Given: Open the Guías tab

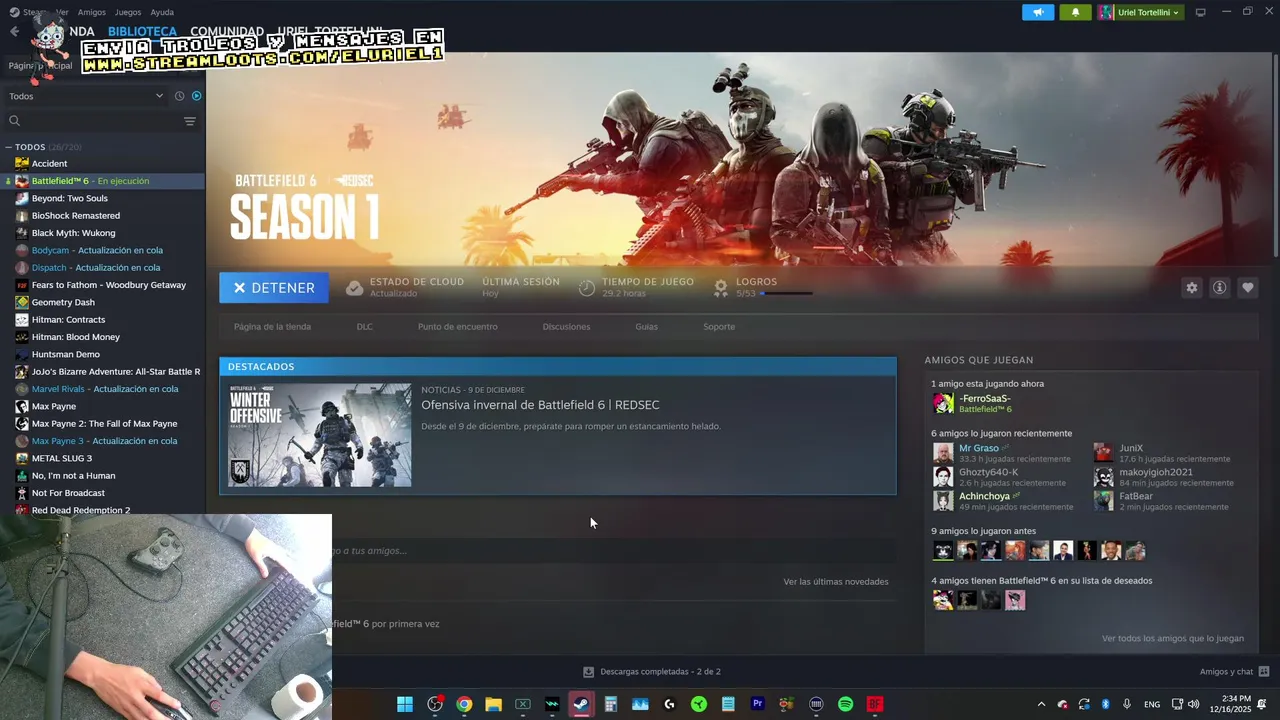Looking at the screenshot, I should tap(646, 327).
